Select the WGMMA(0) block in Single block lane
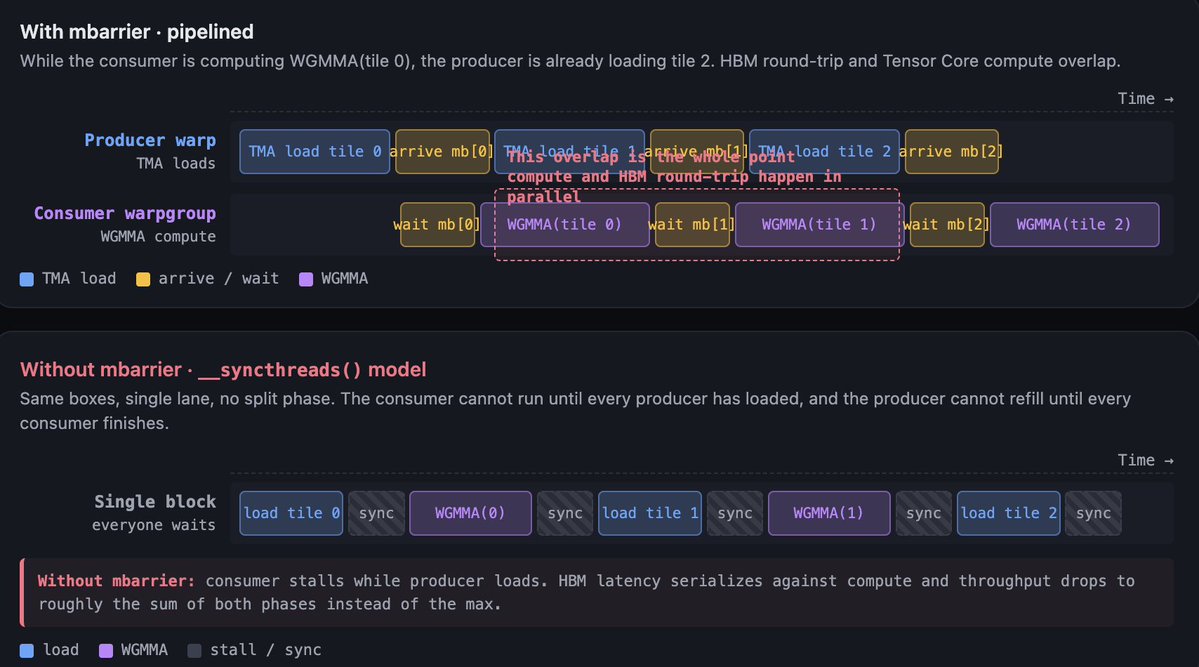The width and height of the screenshot is (1199, 667). point(470,513)
